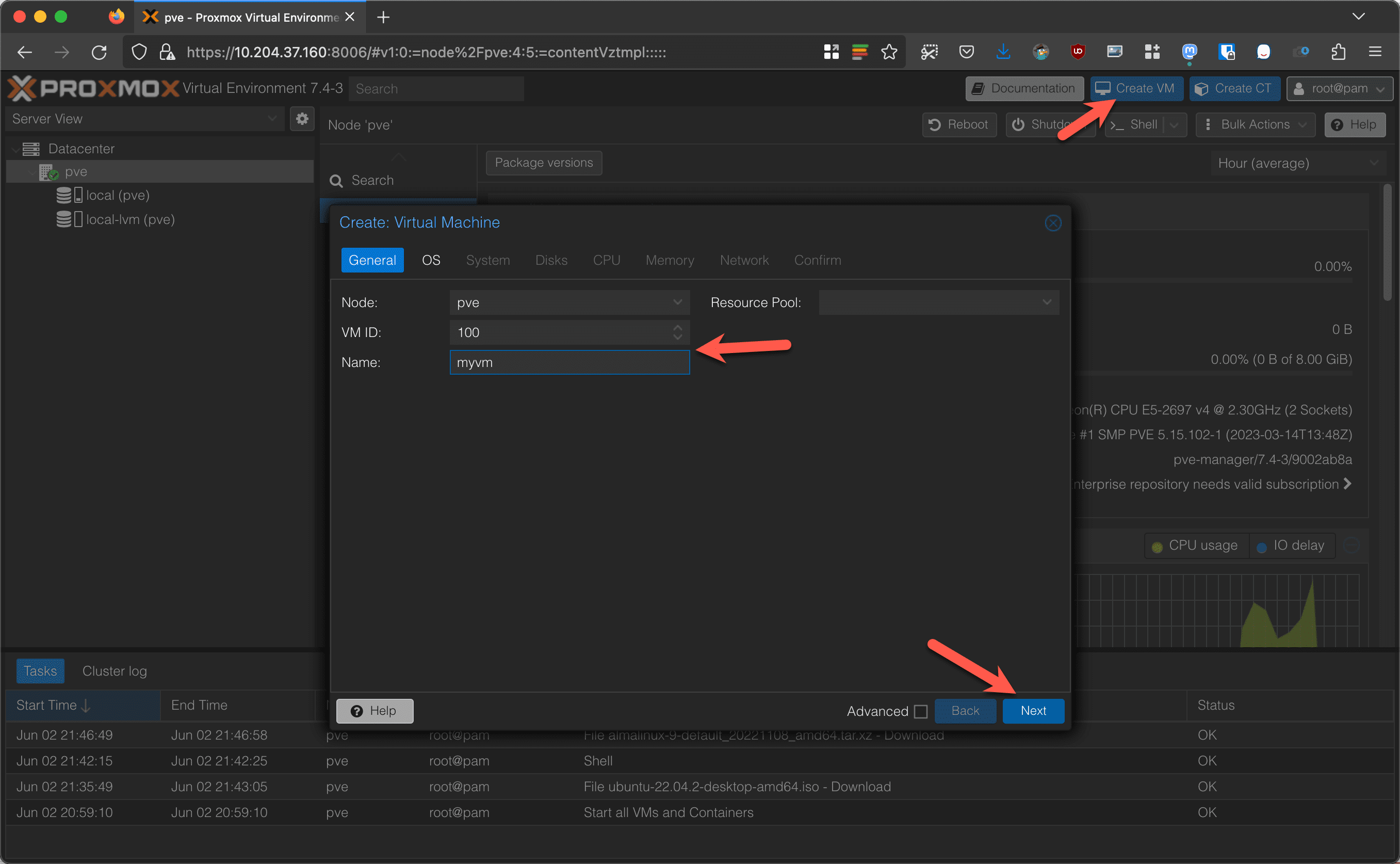The height and width of the screenshot is (864, 1400).
Task: Open the extensions puzzle icon
Action: [1338, 52]
